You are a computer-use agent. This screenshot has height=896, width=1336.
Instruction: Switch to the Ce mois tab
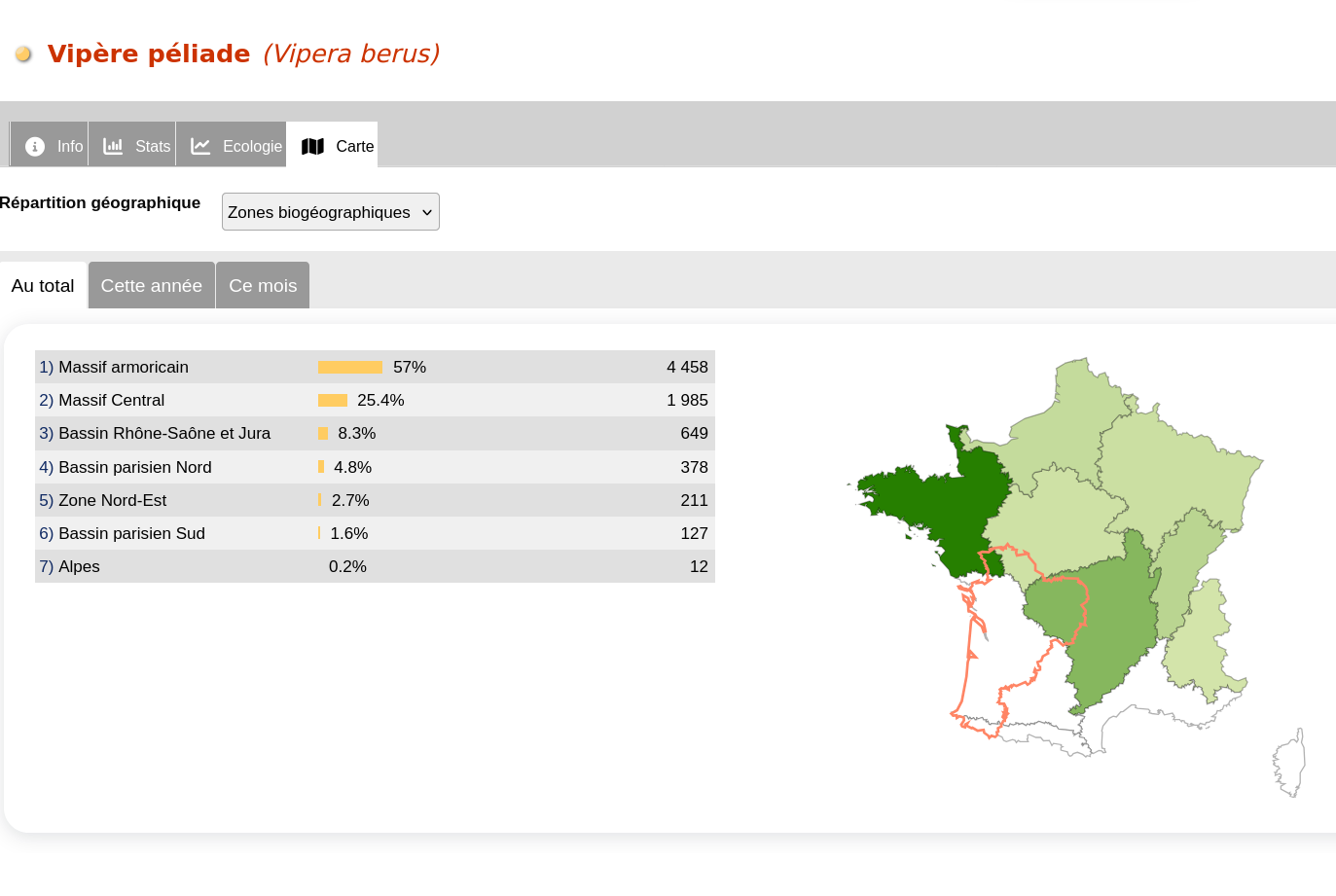pos(263,285)
